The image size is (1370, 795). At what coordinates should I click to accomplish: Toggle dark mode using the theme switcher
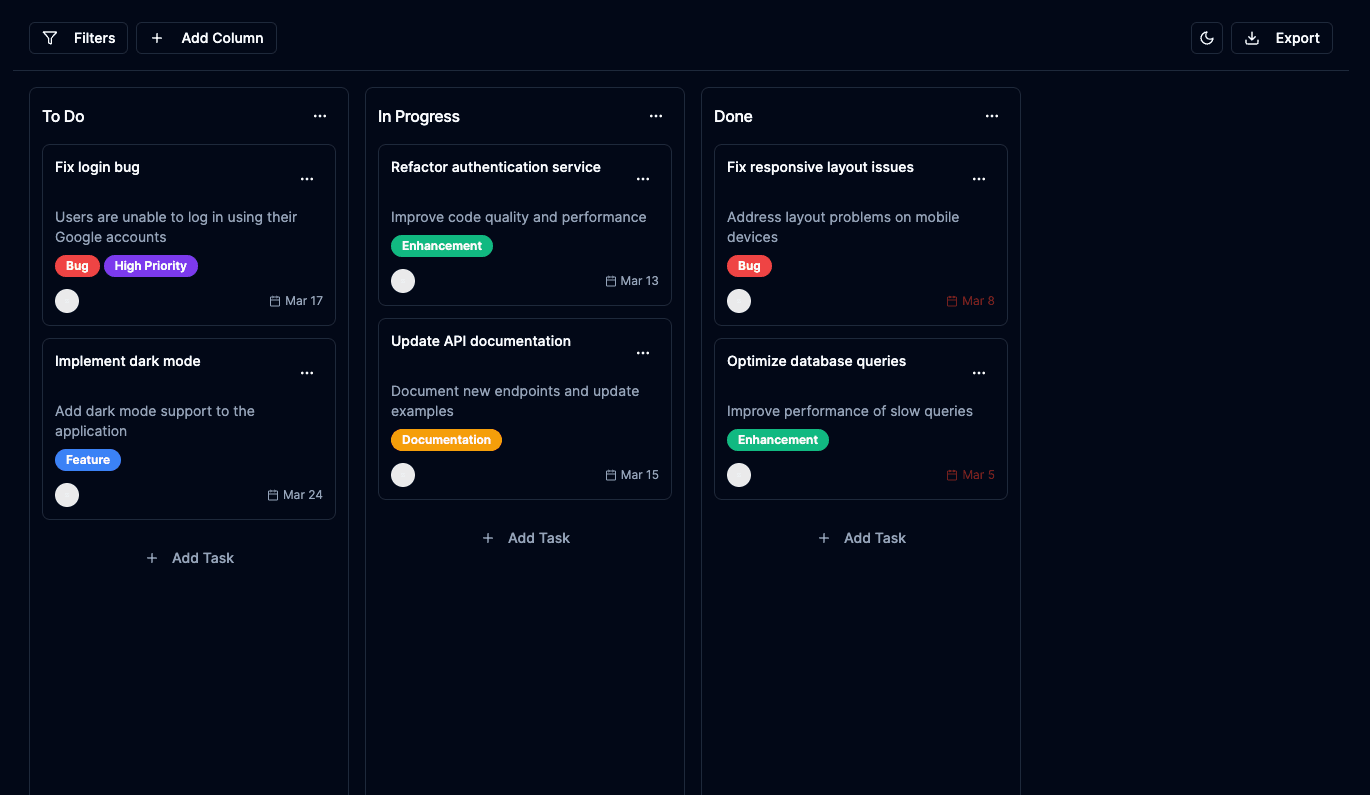[1207, 37]
